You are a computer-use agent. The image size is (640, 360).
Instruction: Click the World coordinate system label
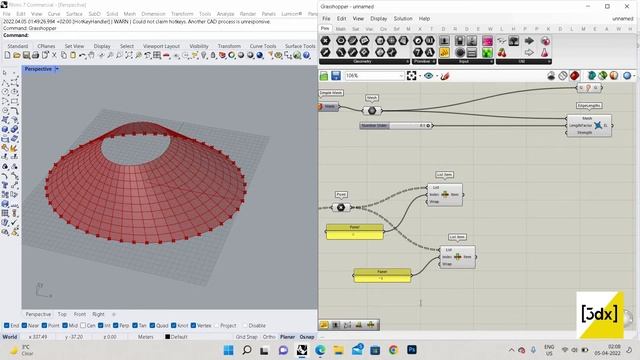[x=10, y=337]
